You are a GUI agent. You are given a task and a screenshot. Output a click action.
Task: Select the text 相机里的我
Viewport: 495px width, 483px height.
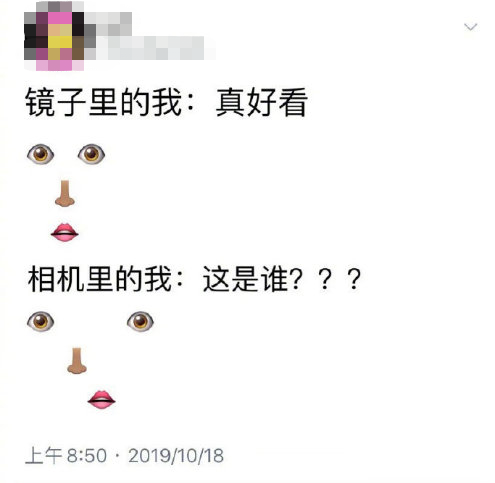pyautogui.click(x=100, y=279)
